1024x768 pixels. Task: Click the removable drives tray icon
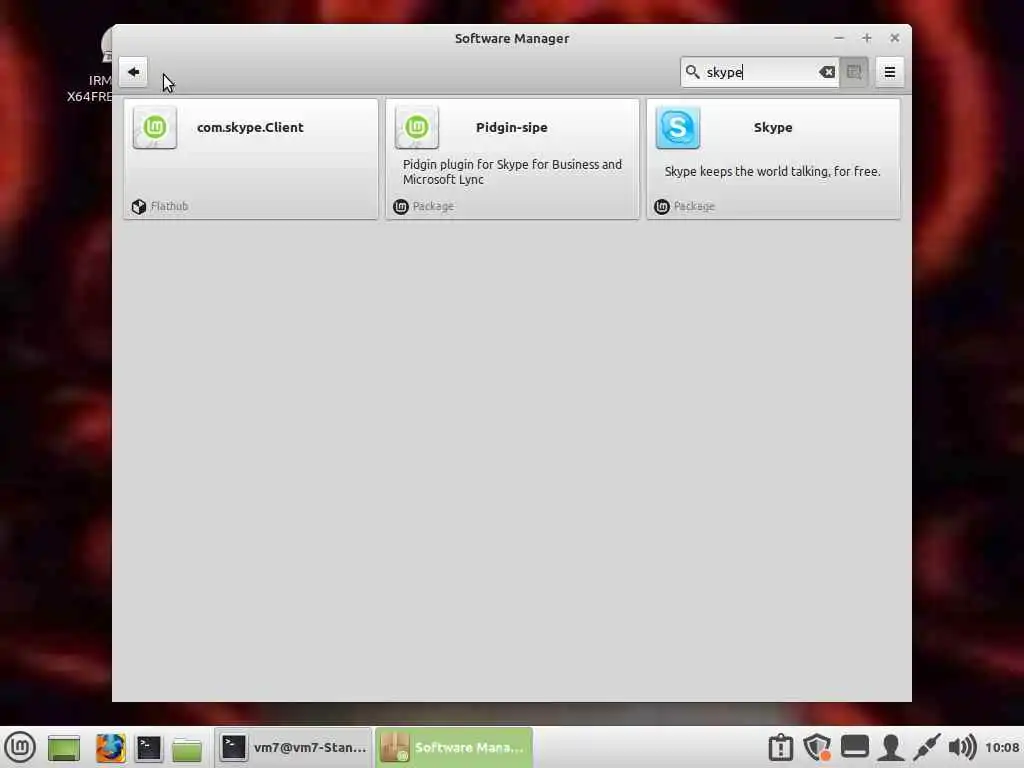click(x=854, y=747)
